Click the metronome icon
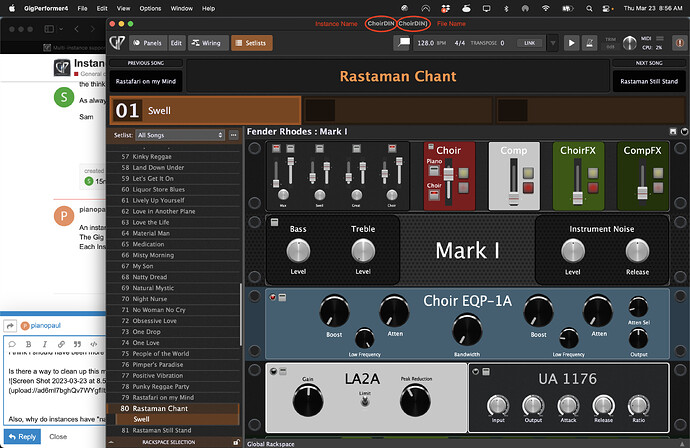 [x=590, y=43]
